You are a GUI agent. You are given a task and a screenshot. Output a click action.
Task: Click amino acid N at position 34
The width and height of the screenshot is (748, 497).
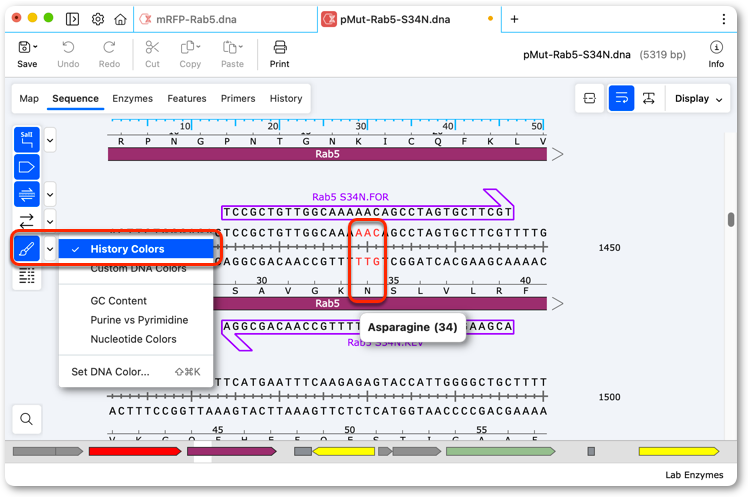click(x=367, y=290)
